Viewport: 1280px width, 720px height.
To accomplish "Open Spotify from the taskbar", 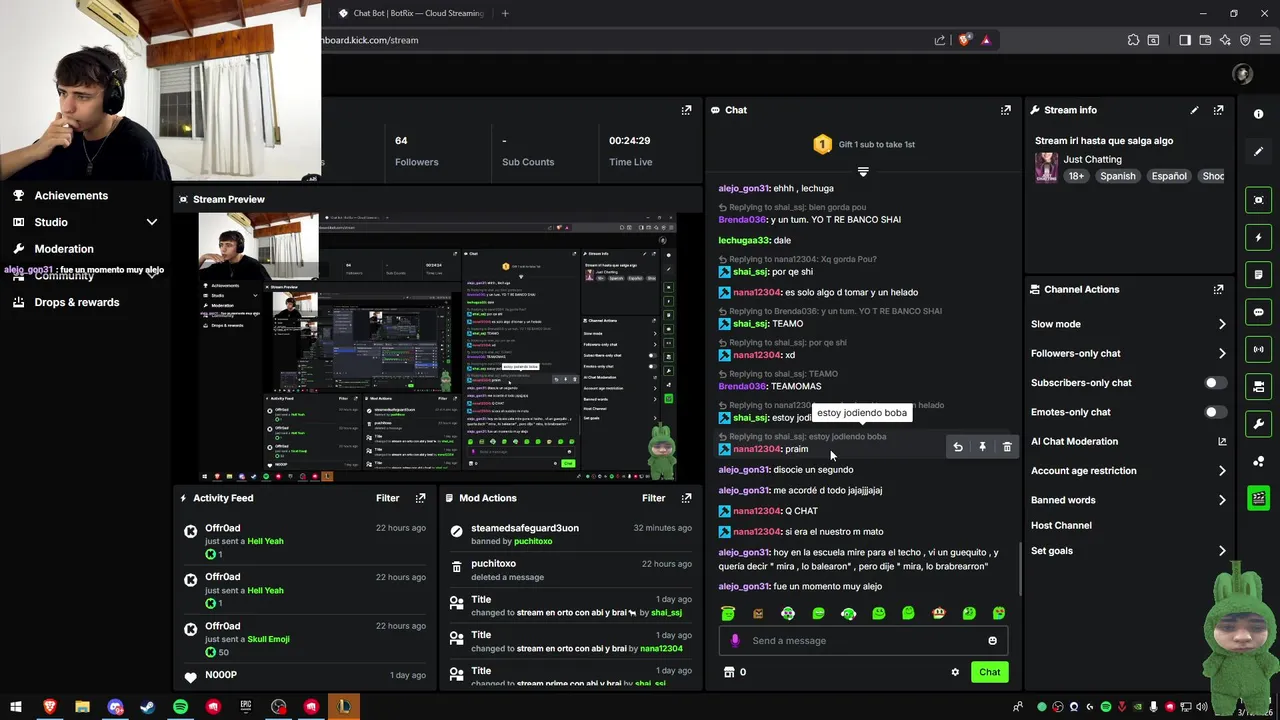I will pos(180,707).
